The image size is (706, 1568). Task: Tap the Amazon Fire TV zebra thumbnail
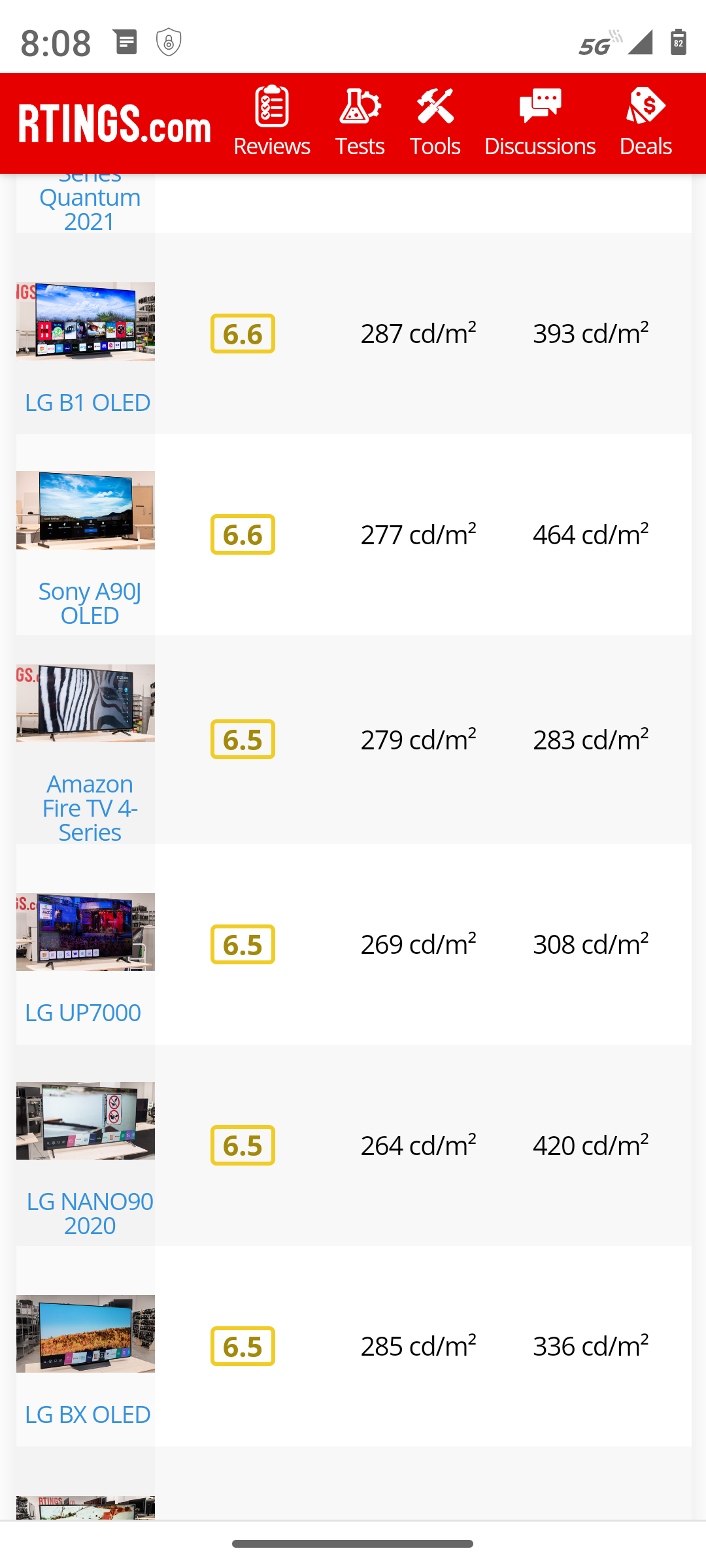pyautogui.click(x=86, y=703)
